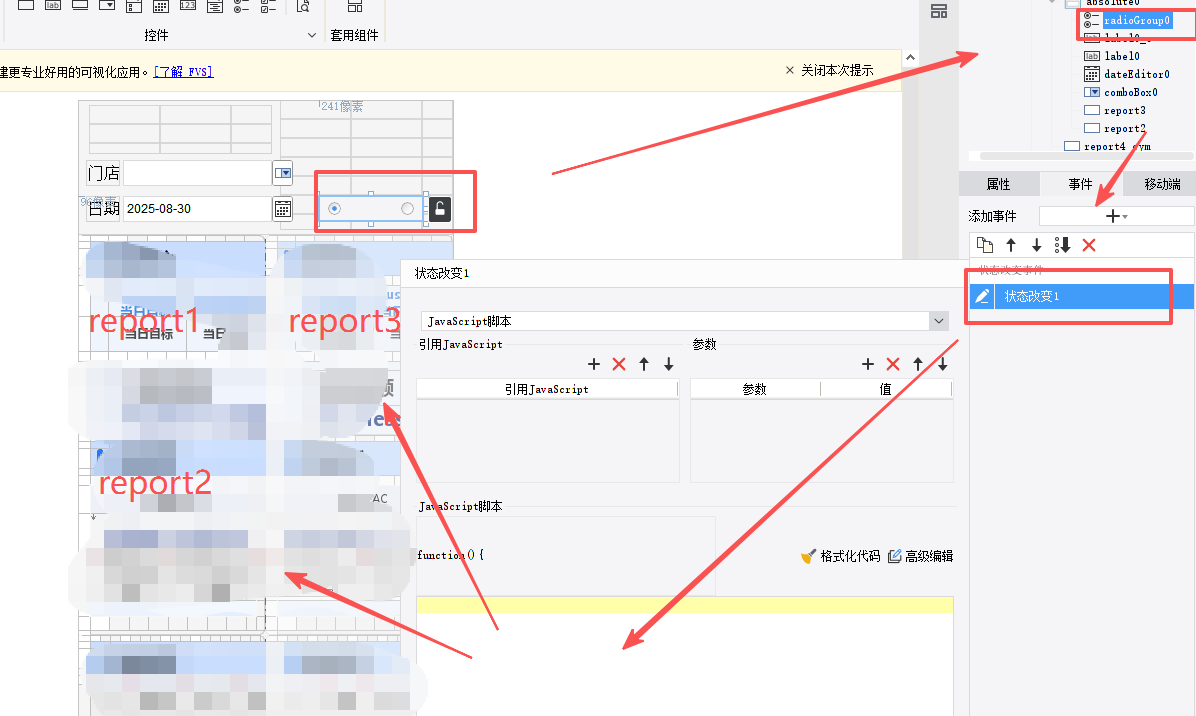1196x716 pixels.
Task: Open the 门店 combo box dropdown arrow
Action: [x=283, y=173]
